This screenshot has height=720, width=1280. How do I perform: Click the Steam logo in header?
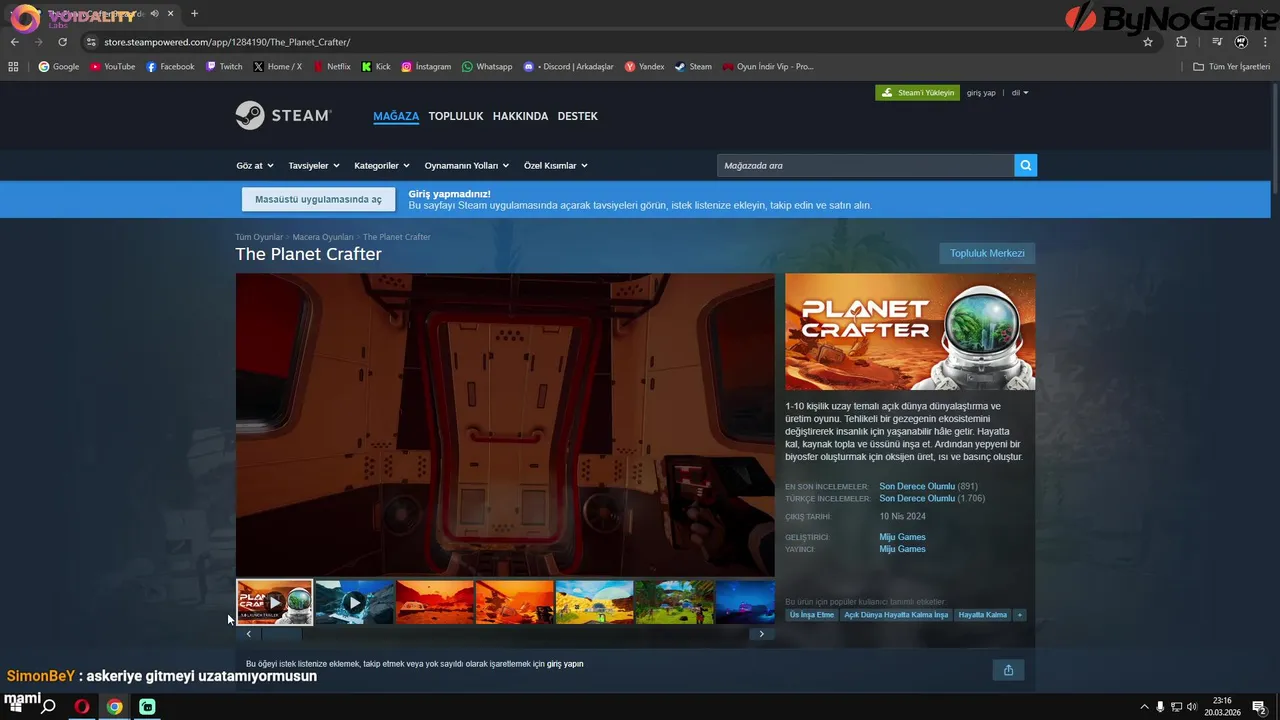283,116
